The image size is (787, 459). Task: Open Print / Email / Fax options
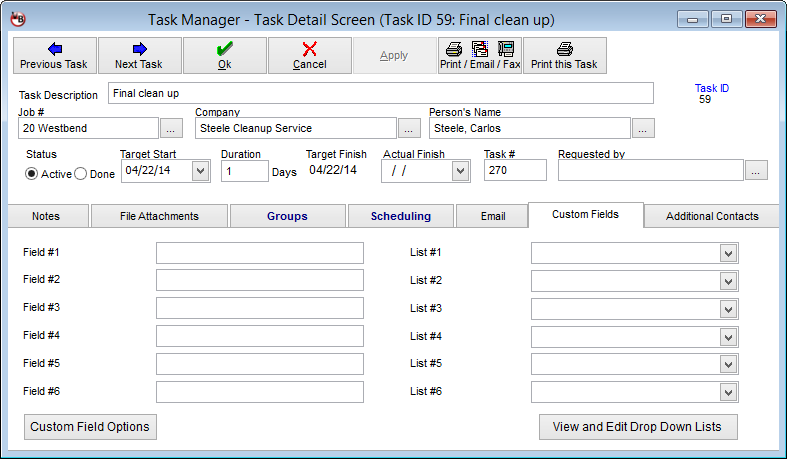[479, 56]
